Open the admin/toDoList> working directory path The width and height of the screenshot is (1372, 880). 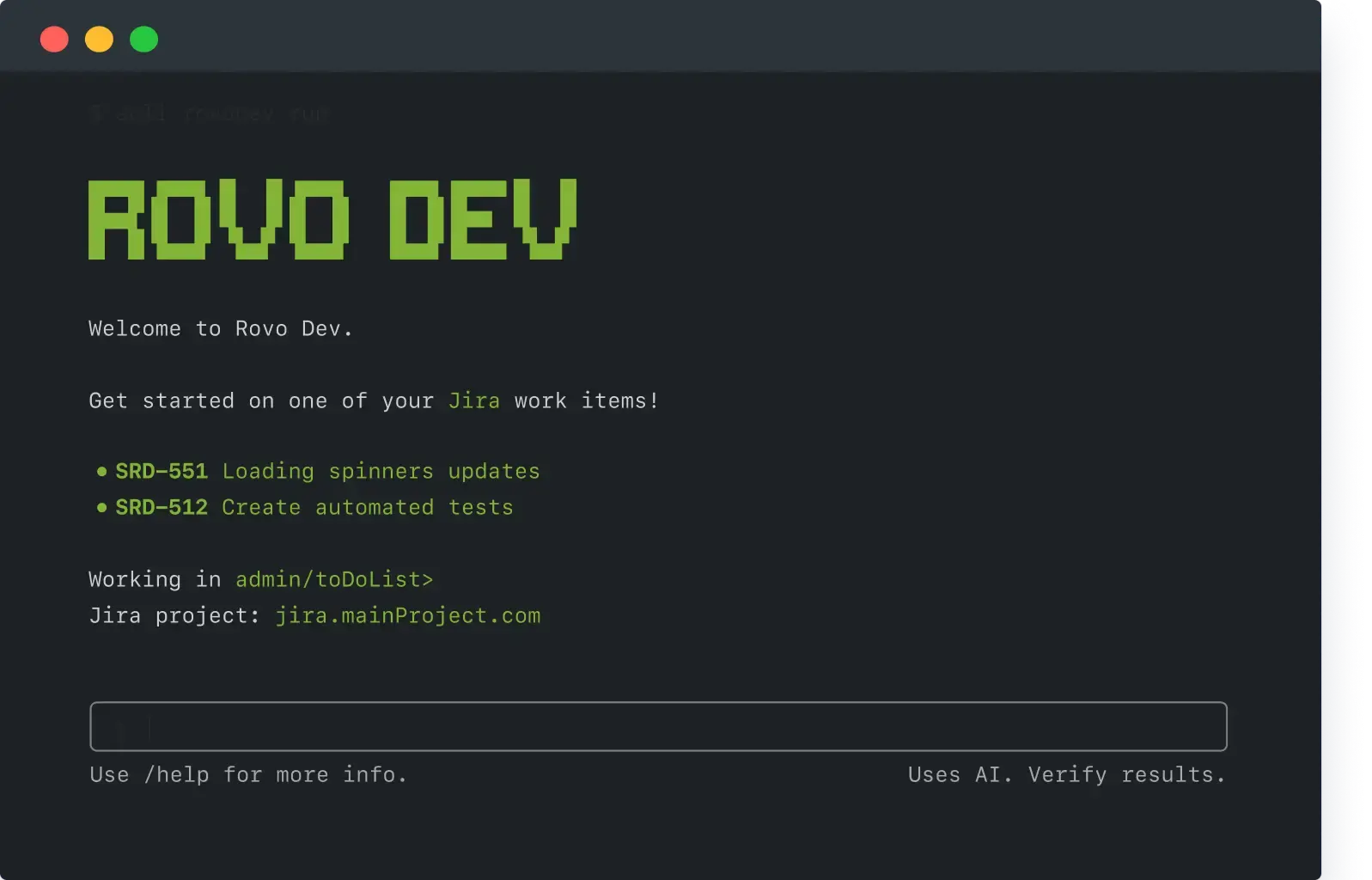pos(334,579)
